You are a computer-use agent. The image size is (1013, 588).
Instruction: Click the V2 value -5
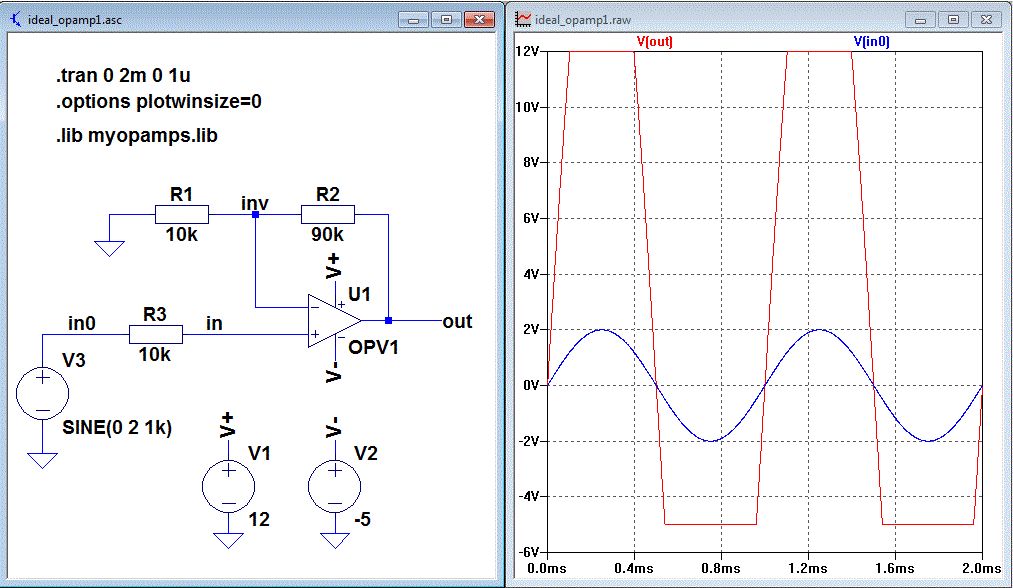pyautogui.click(x=362, y=520)
